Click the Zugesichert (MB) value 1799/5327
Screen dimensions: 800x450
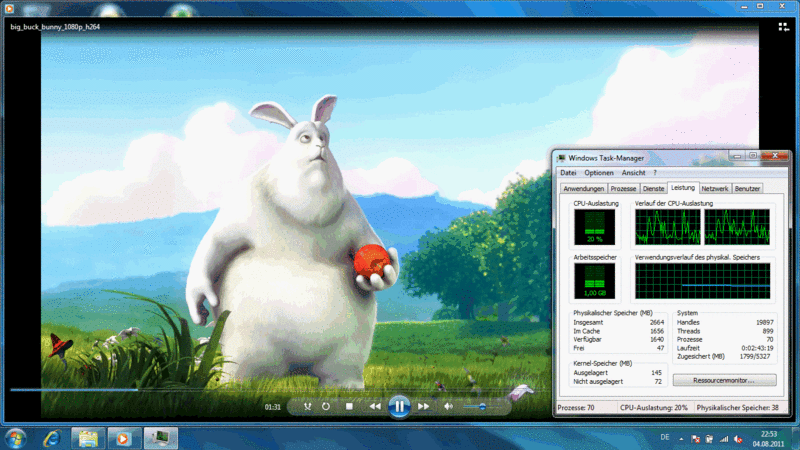point(755,357)
